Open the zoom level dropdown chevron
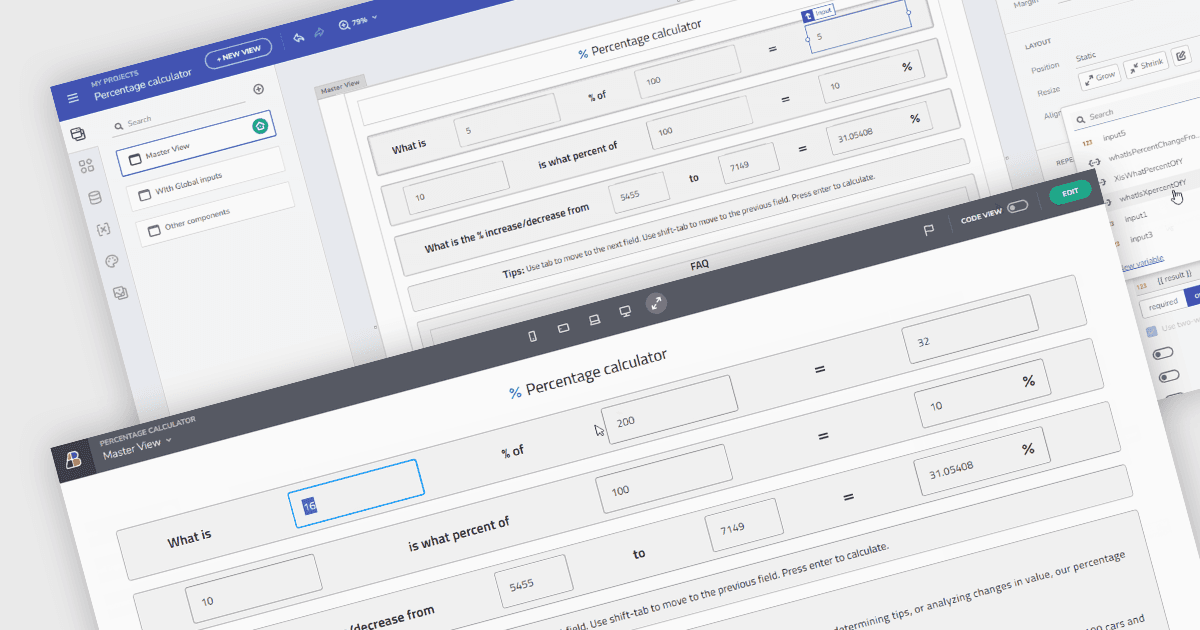The image size is (1200, 630). [375, 18]
